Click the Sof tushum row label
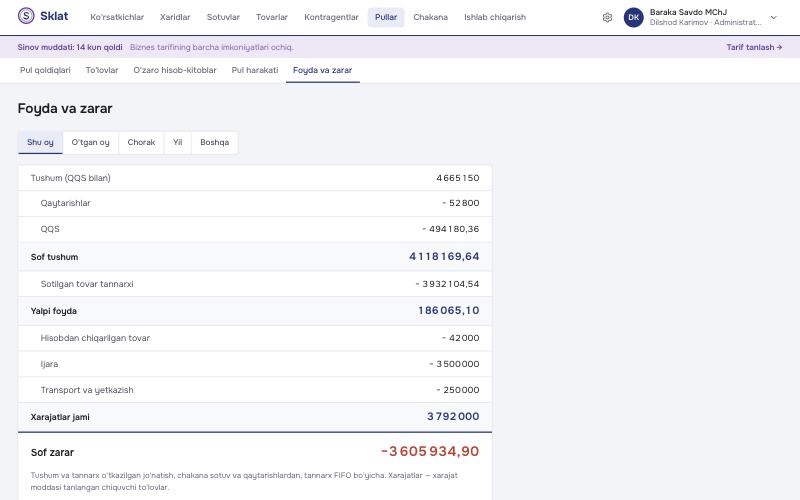This screenshot has width=800, height=500. coord(54,257)
